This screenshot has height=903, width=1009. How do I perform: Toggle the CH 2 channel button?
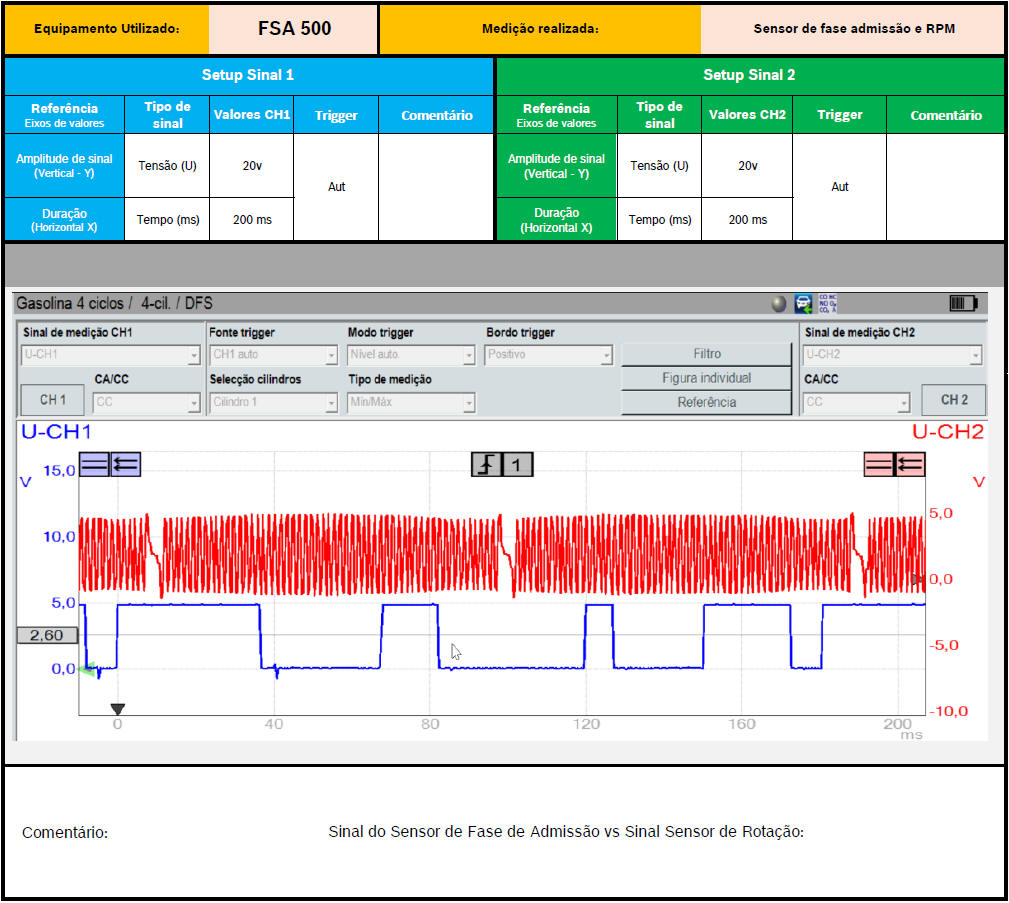click(953, 400)
